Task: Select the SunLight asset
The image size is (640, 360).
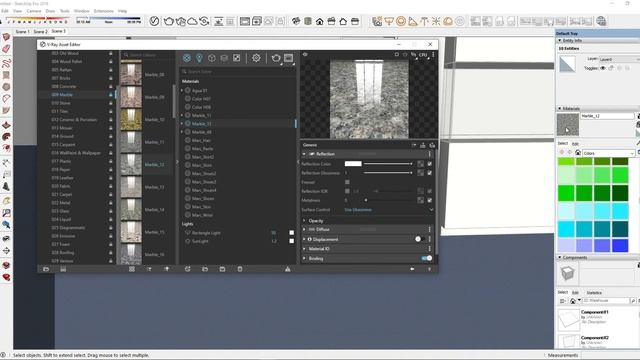Action: [x=200, y=241]
